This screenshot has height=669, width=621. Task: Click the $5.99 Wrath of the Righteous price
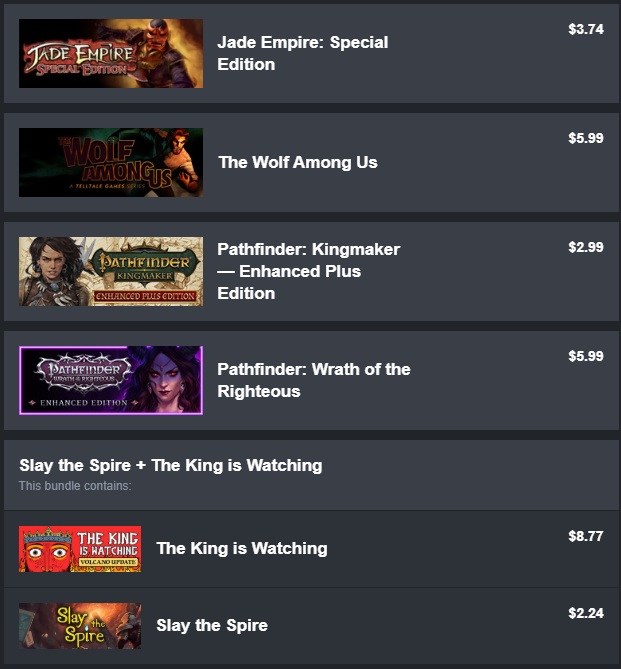point(586,356)
